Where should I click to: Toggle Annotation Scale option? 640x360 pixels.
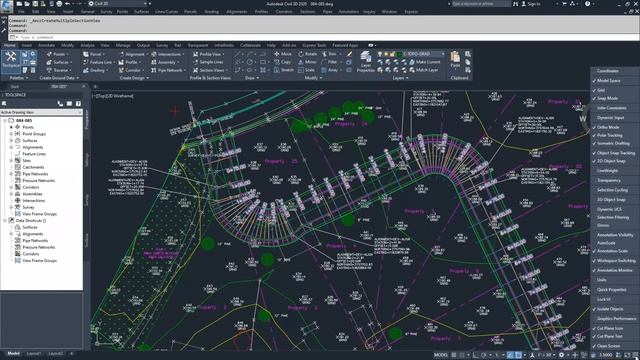[612, 251]
